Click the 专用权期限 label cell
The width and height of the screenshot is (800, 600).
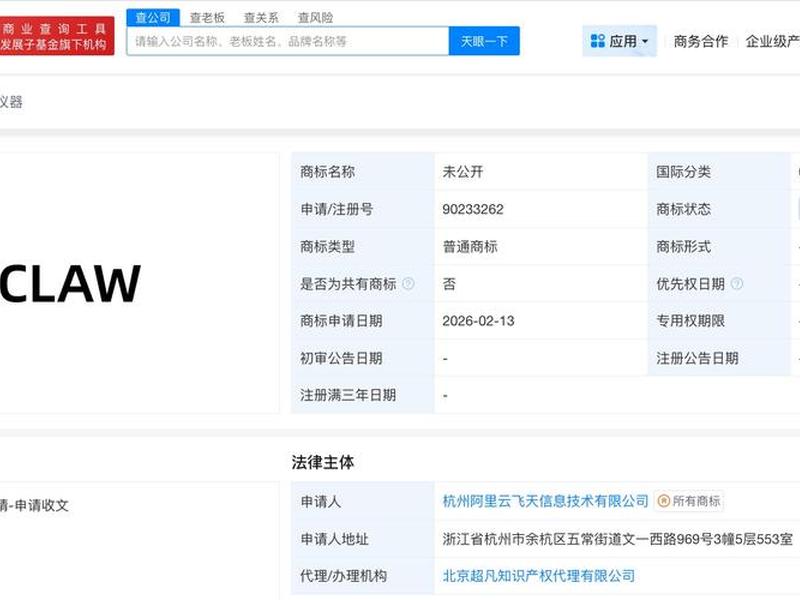(x=719, y=321)
